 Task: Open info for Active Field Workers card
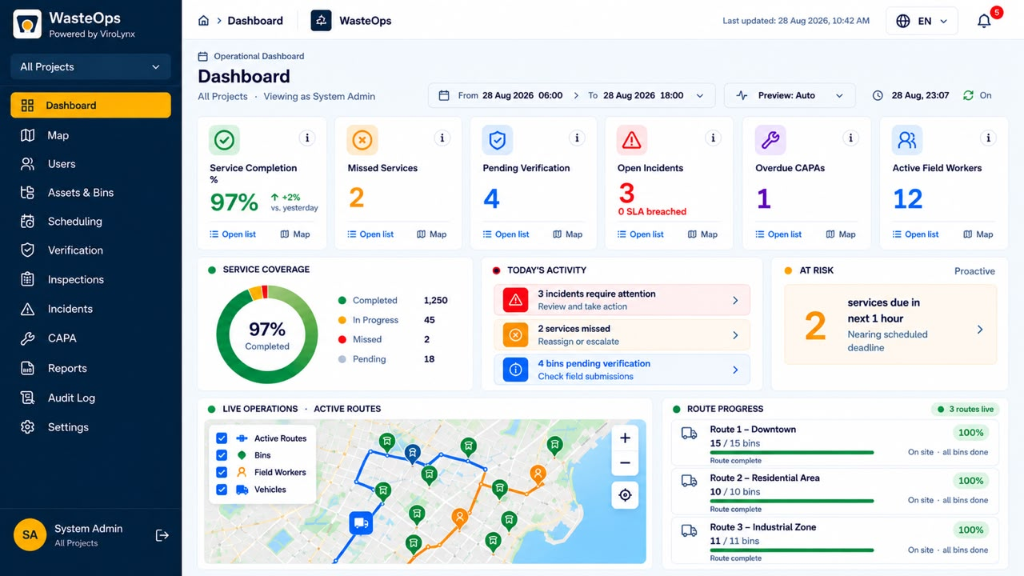(988, 138)
